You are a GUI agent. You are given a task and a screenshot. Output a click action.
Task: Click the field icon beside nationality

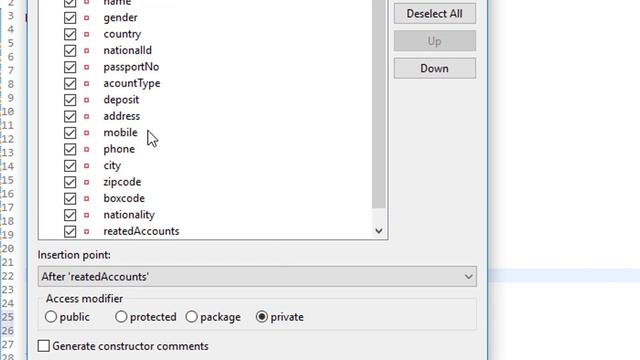(x=87, y=215)
